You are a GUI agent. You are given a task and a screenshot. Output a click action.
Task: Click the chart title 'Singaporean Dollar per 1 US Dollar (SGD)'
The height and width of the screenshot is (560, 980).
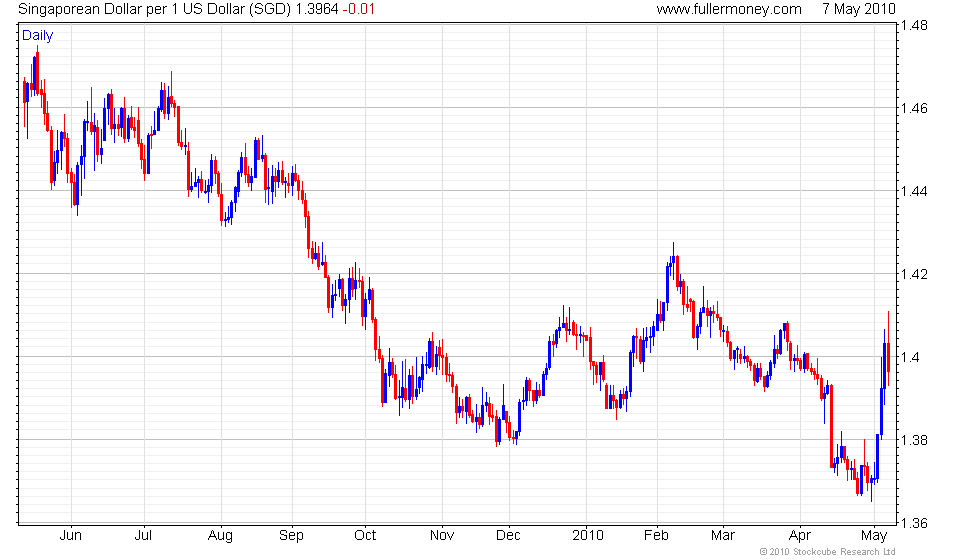154,9
